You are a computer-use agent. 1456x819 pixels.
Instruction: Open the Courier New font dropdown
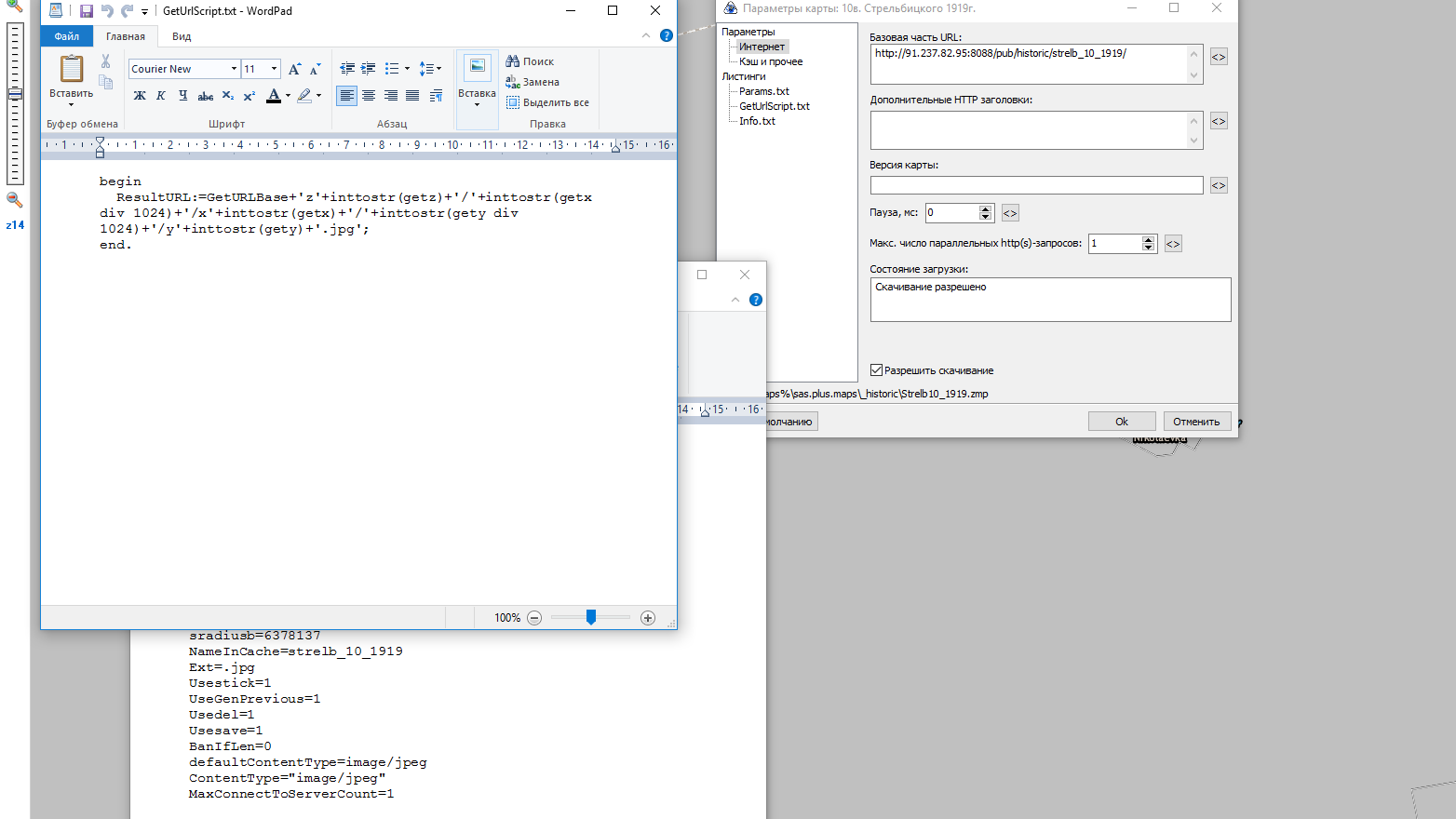(x=234, y=69)
